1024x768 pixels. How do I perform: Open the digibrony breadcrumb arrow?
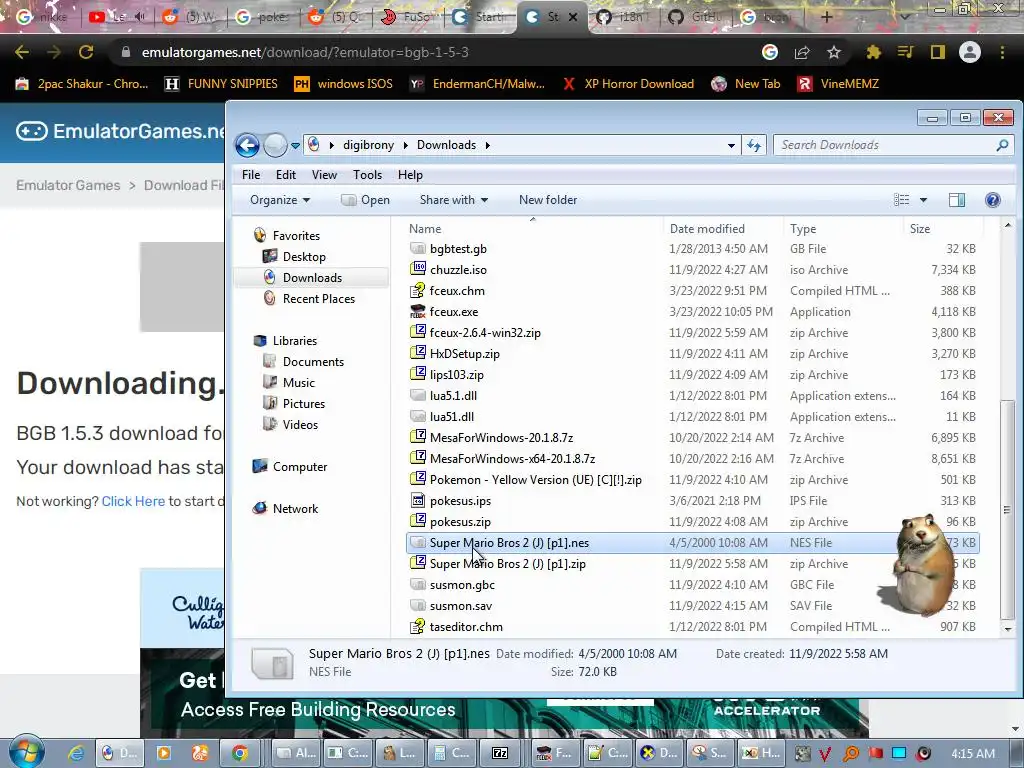(406, 145)
